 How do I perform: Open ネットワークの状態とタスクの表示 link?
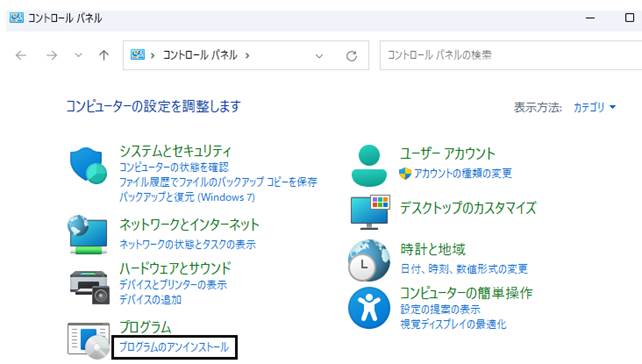point(188,244)
